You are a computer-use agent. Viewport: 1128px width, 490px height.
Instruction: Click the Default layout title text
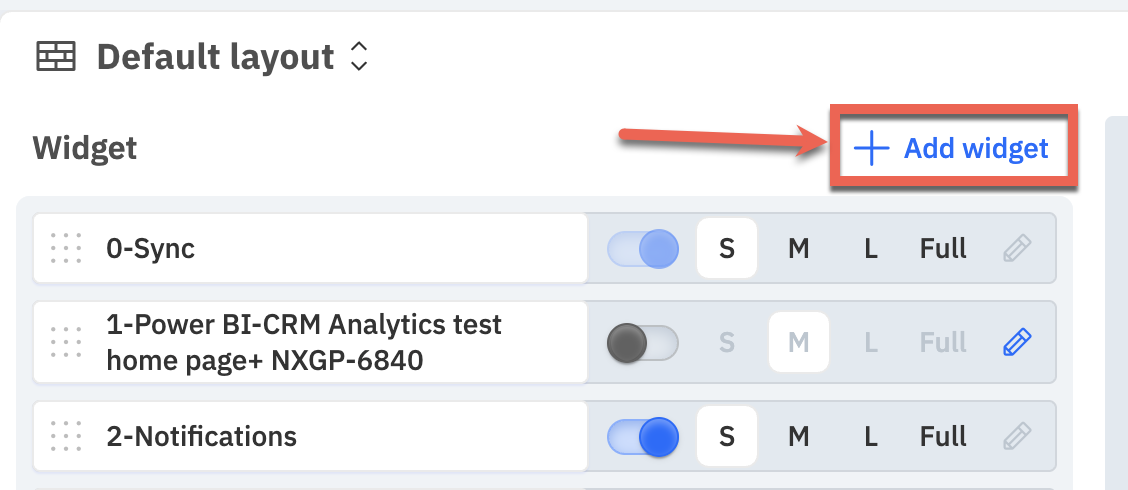tap(215, 57)
